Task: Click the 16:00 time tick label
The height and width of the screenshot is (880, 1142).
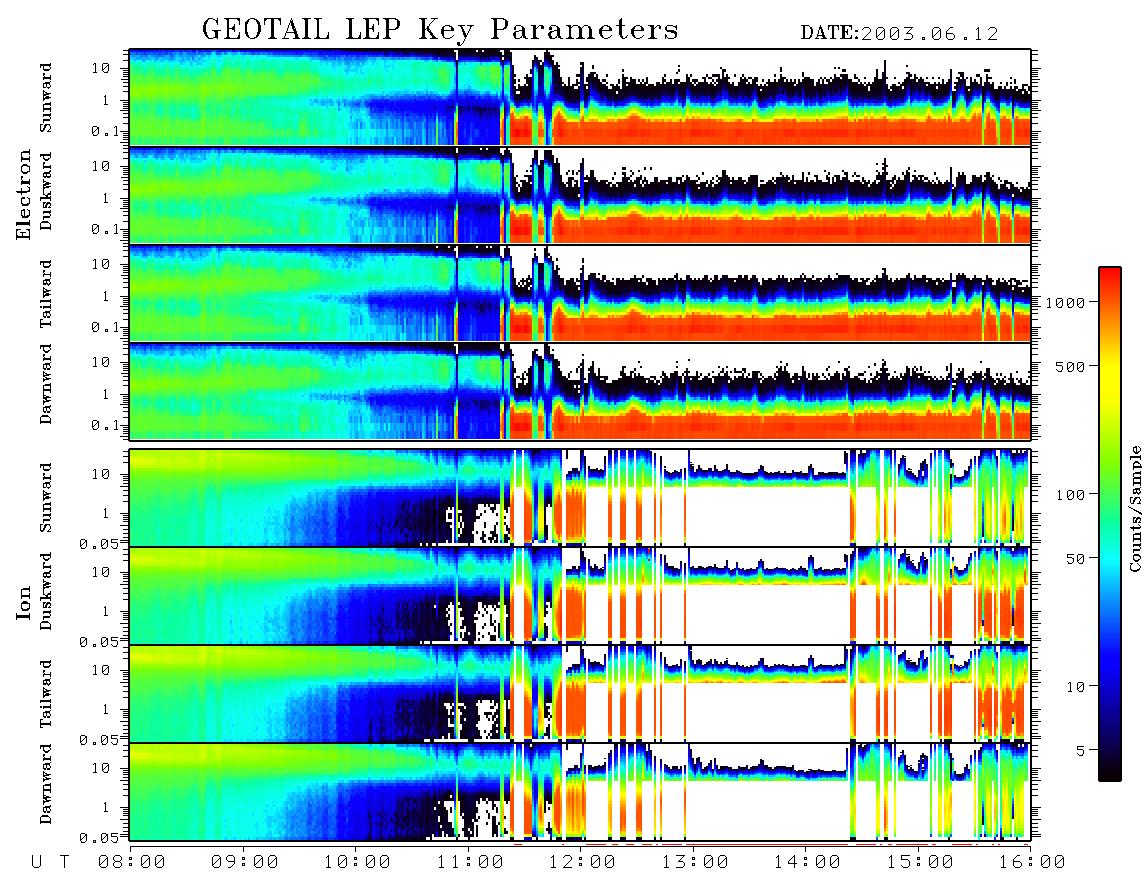Action: coord(1032,863)
